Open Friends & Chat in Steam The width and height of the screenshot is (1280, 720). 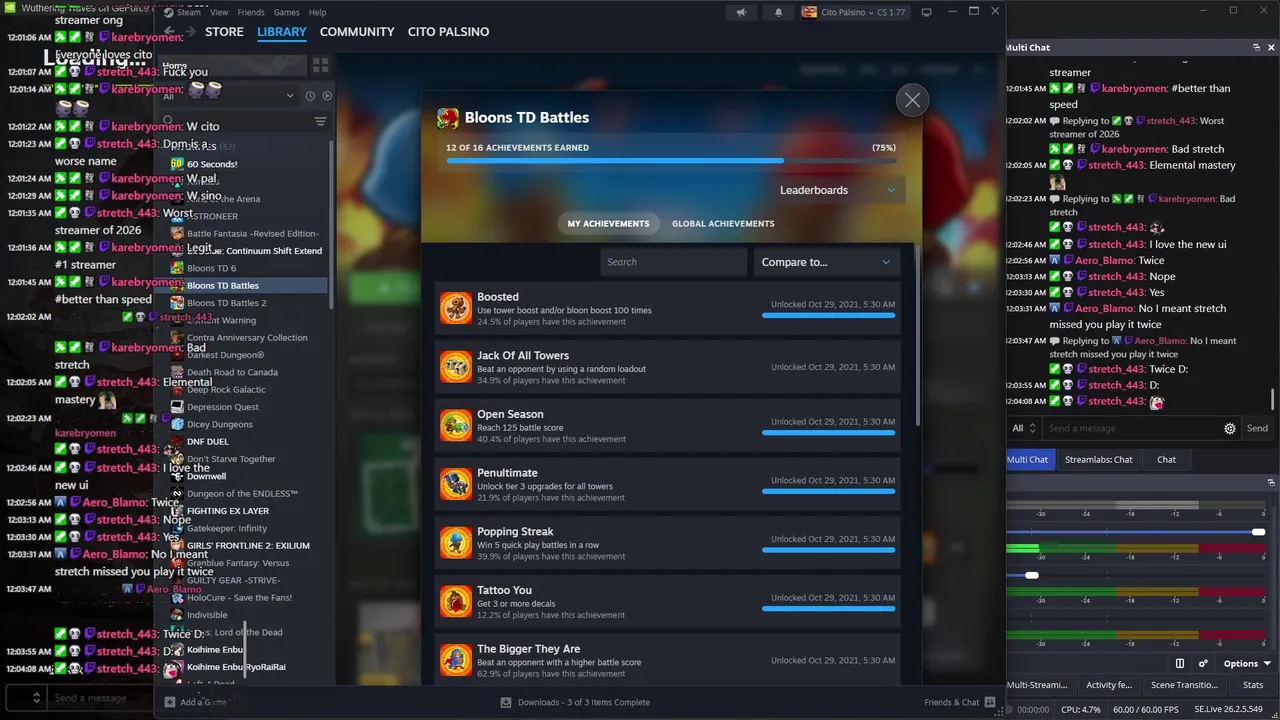click(960, 702)
